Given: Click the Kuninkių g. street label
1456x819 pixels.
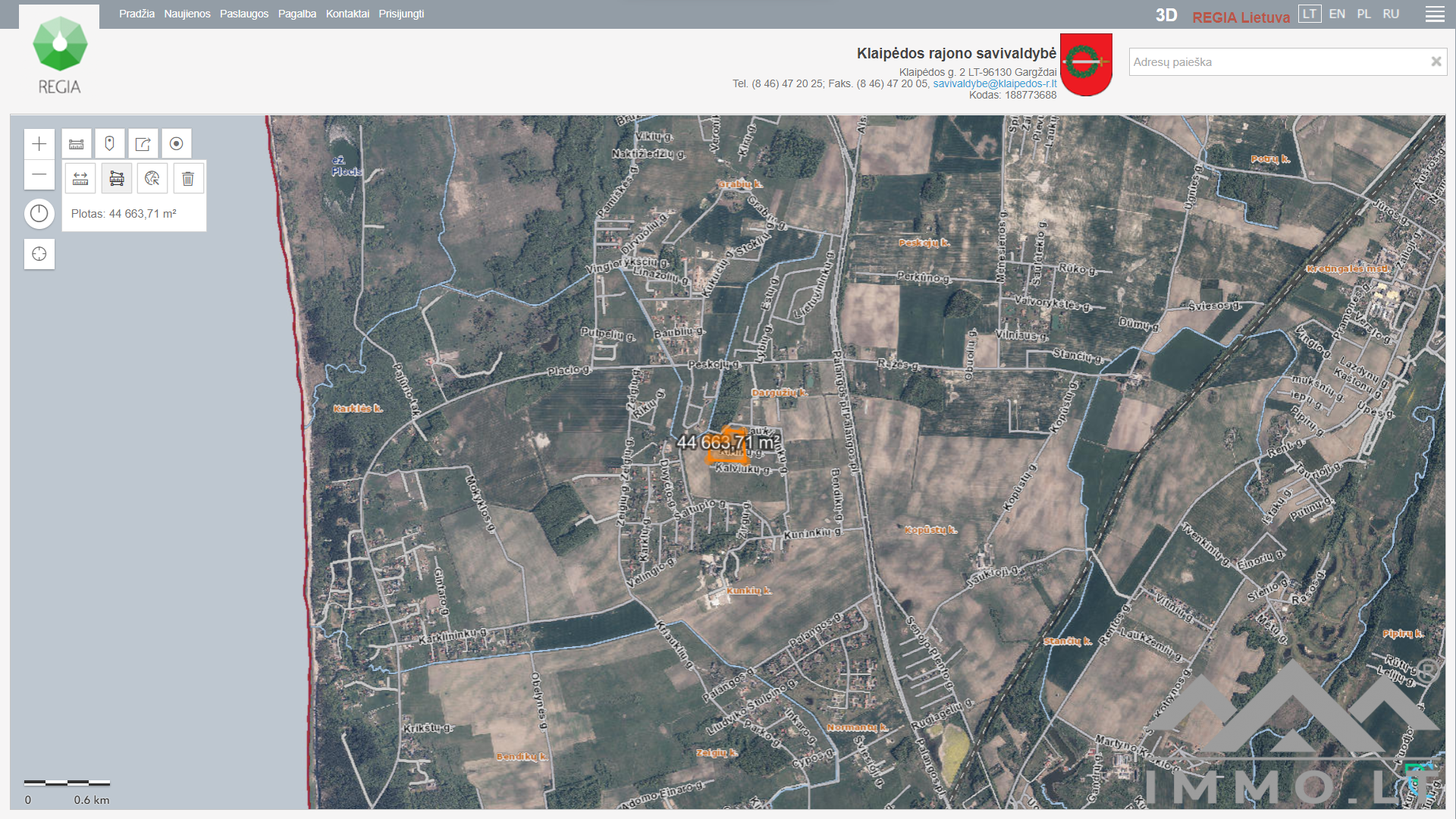Looking at the screenshot, I should pyautogui.click(x=813, y=534).
